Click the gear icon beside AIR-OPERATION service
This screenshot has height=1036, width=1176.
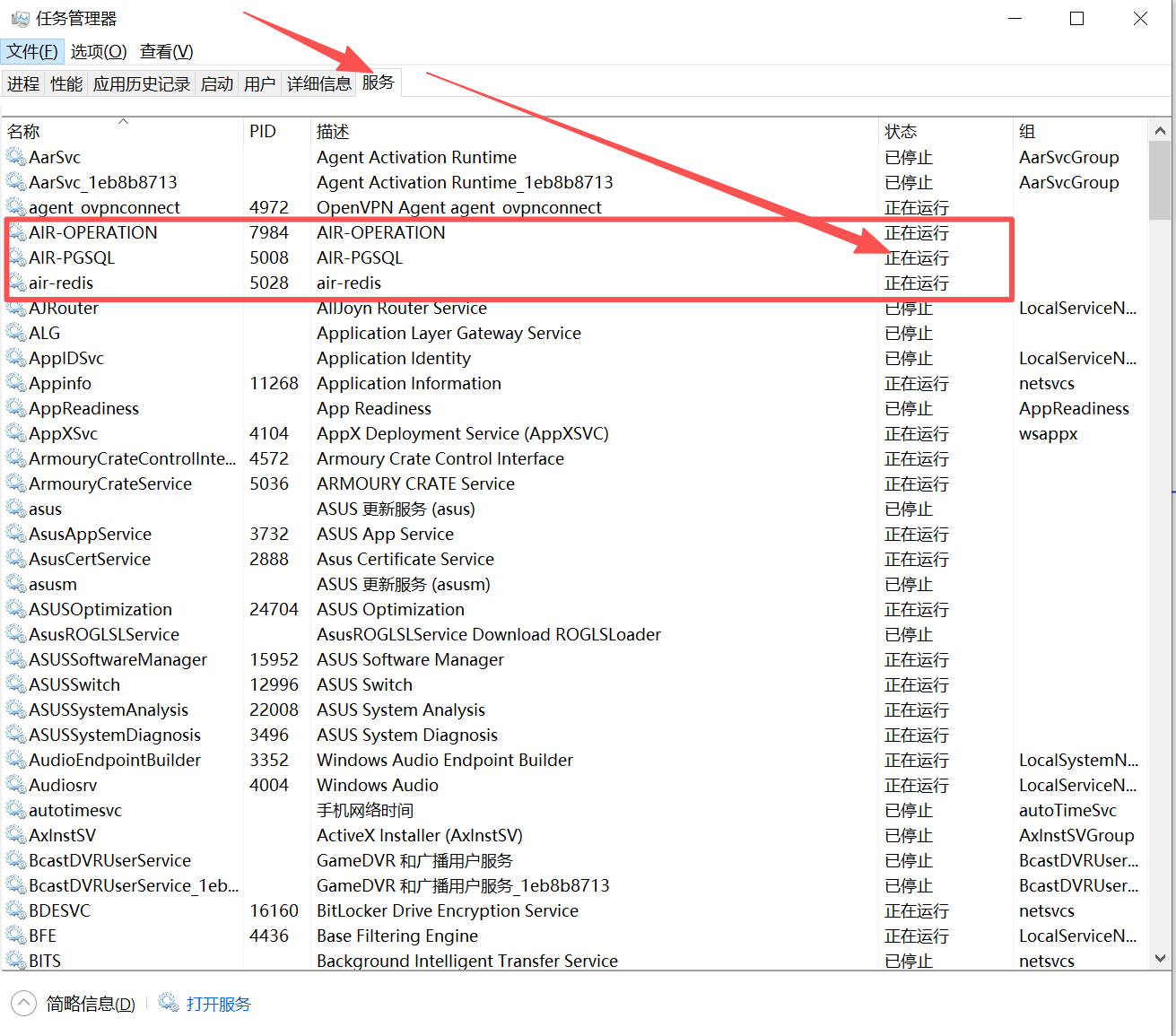pos(16,232)
